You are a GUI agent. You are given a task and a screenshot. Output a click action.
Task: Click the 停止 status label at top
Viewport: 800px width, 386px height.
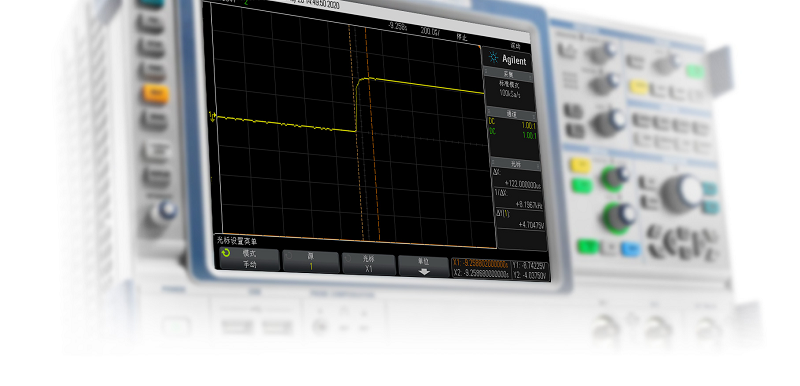point(461,37)
